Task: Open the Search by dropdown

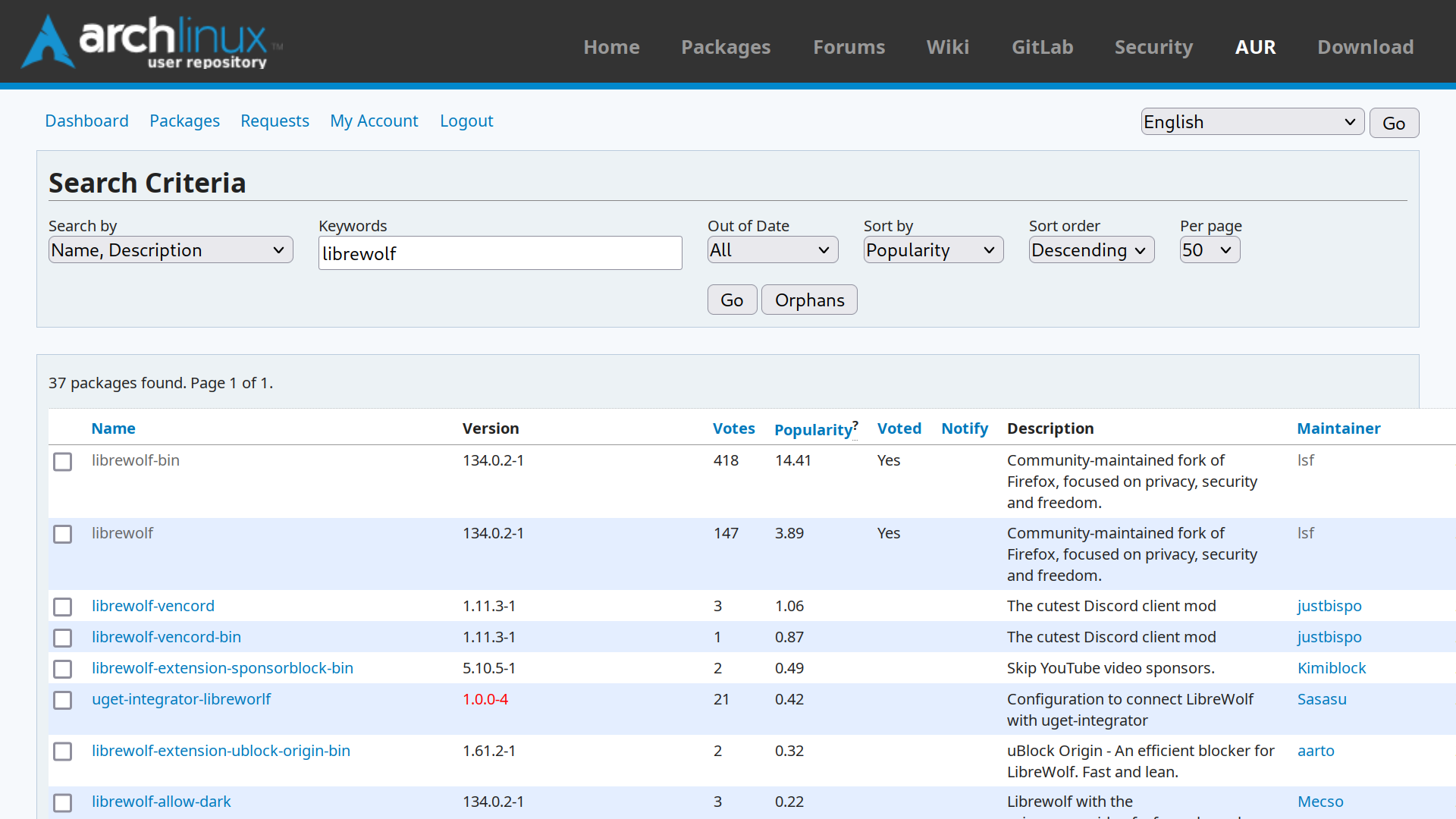Action: click(171, 250)
